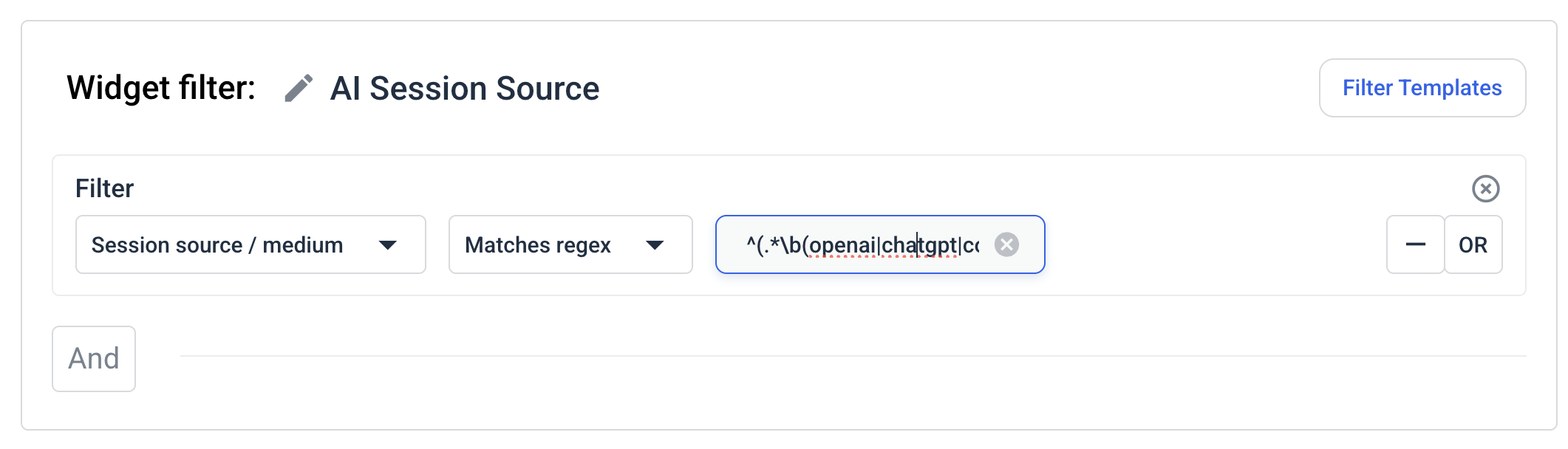Open the Session source / medium dropdown
The width and height of the screenshot is (1568, 449).
coord(250,244)
